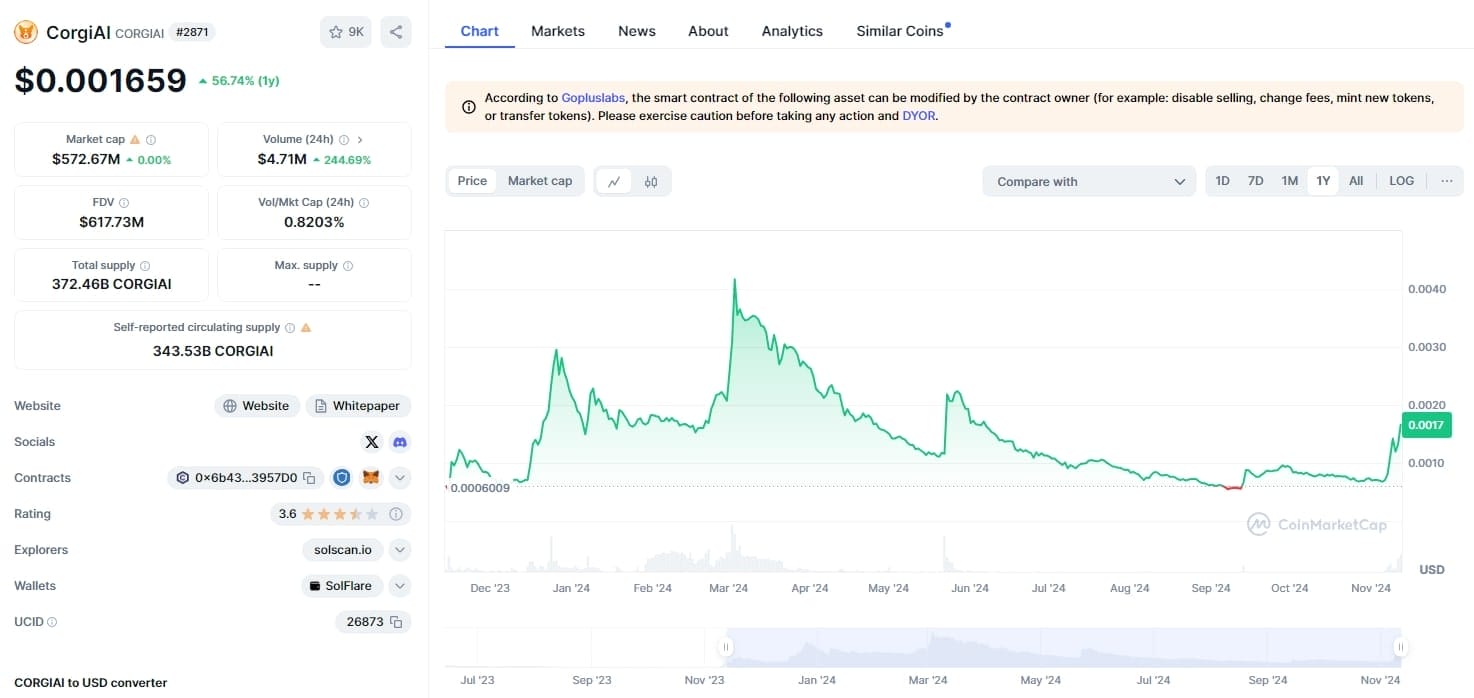Follow the DYOR link
Viewport: 1474px width, 698px height.
[919, 116]
